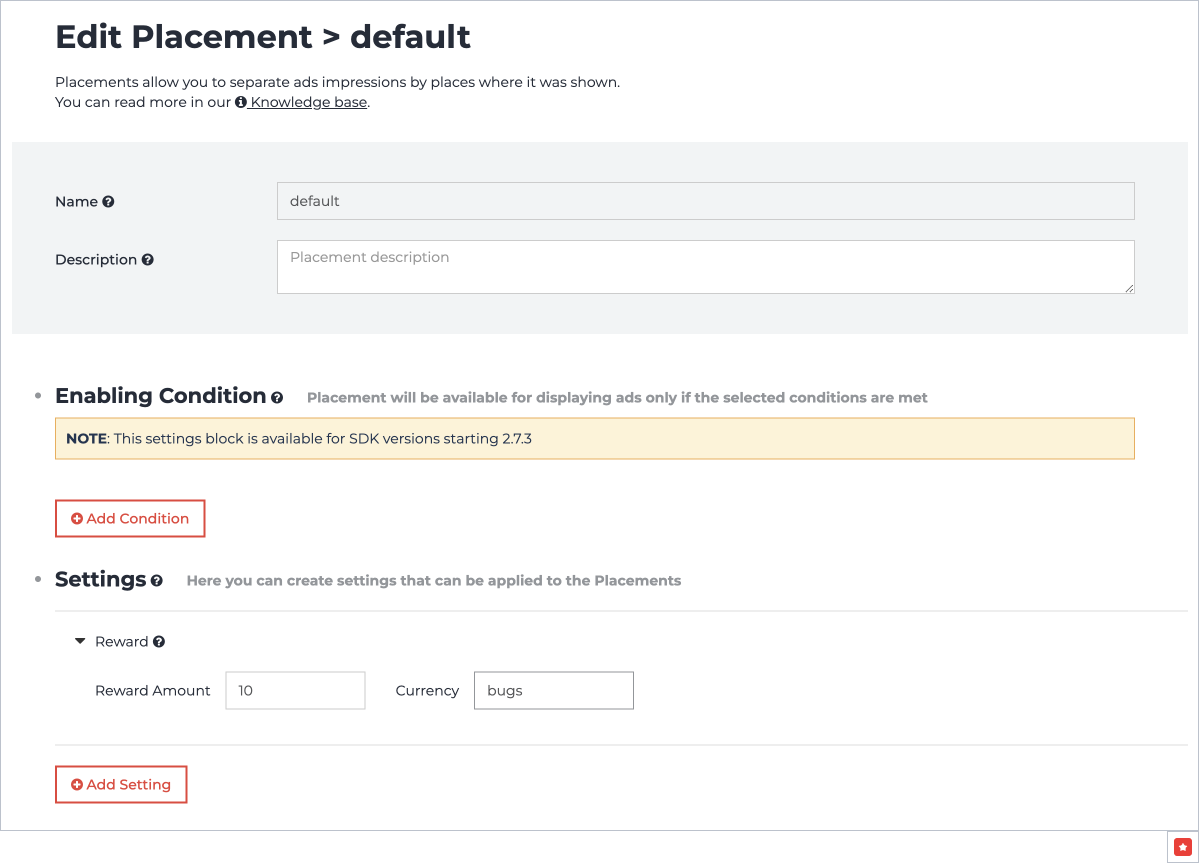This screenshot has height=863, width=1199.
Task: Focus the Placement description text area
Action: click(x=705, y=267)
